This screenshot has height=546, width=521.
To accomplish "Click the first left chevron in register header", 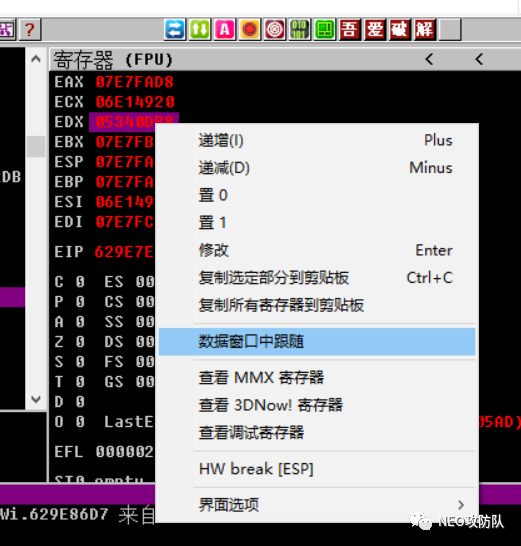I will tap(429, 59).
